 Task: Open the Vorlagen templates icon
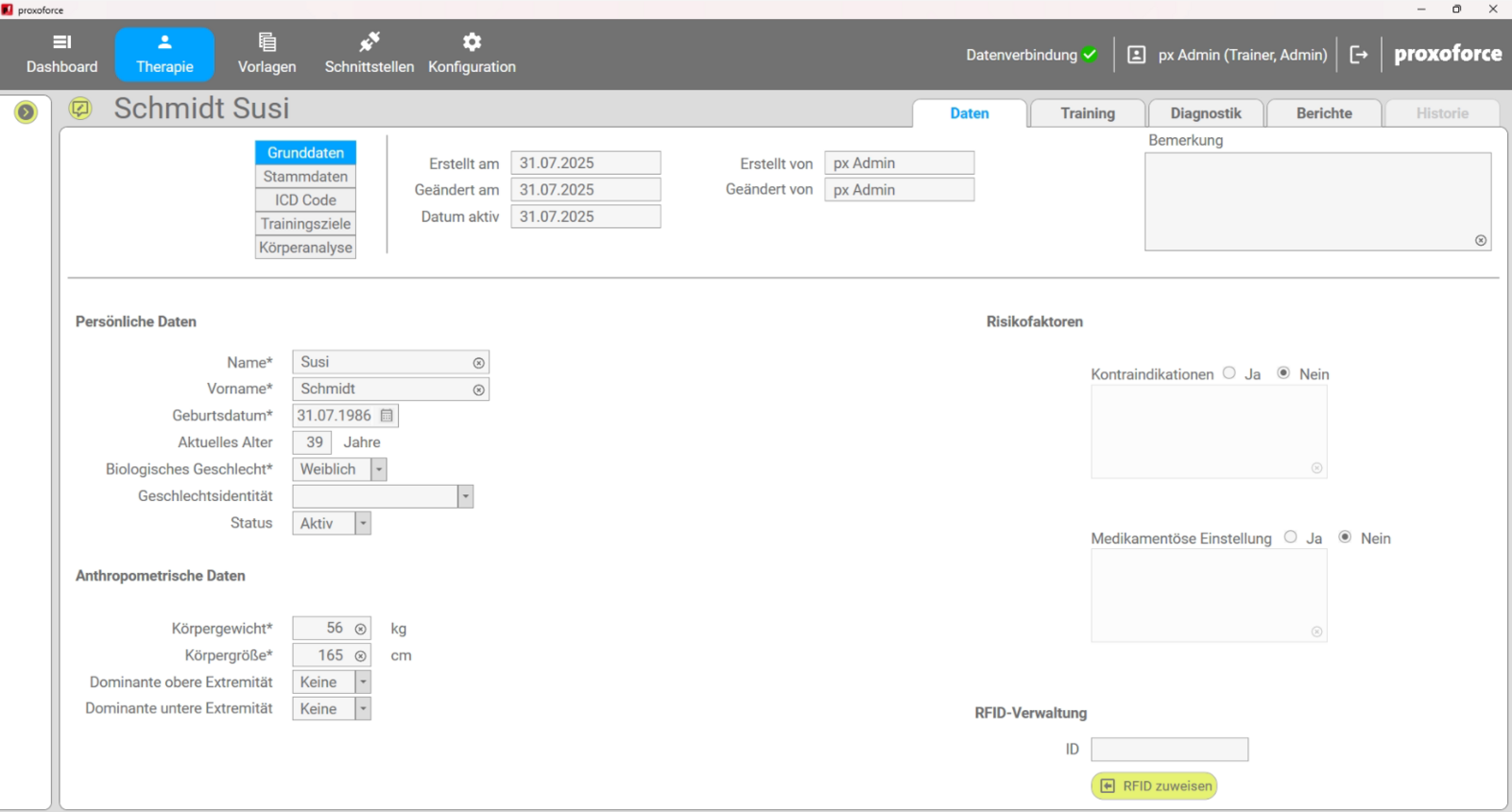(266, 43)
